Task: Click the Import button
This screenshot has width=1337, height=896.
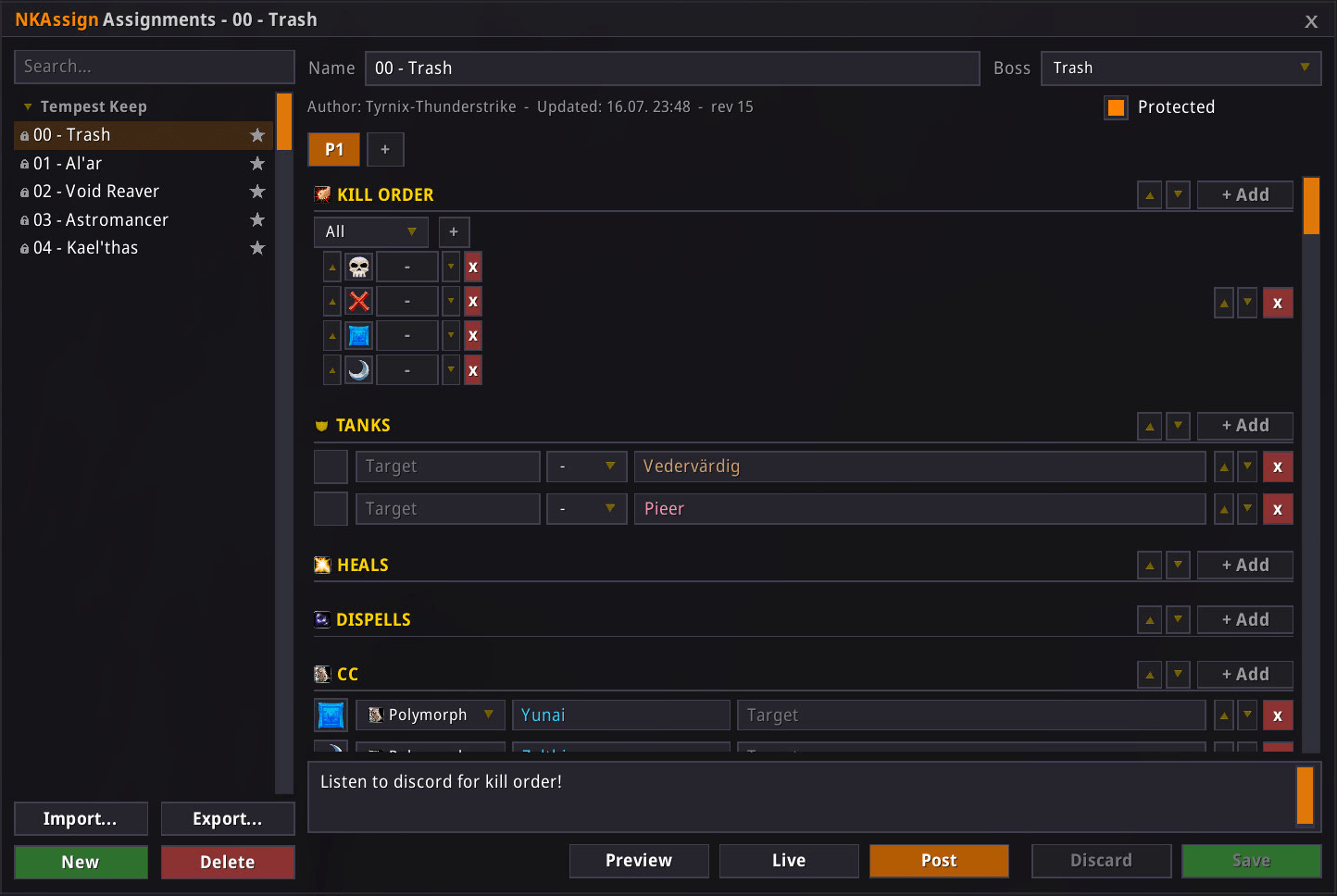Action: coord(81,819)
